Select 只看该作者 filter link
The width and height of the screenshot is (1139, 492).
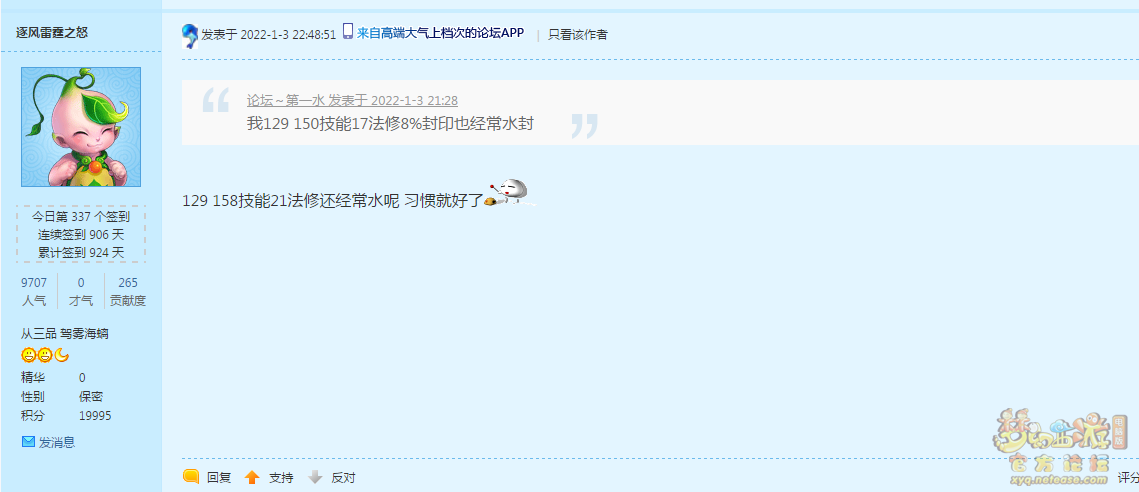tap(577, 34)
